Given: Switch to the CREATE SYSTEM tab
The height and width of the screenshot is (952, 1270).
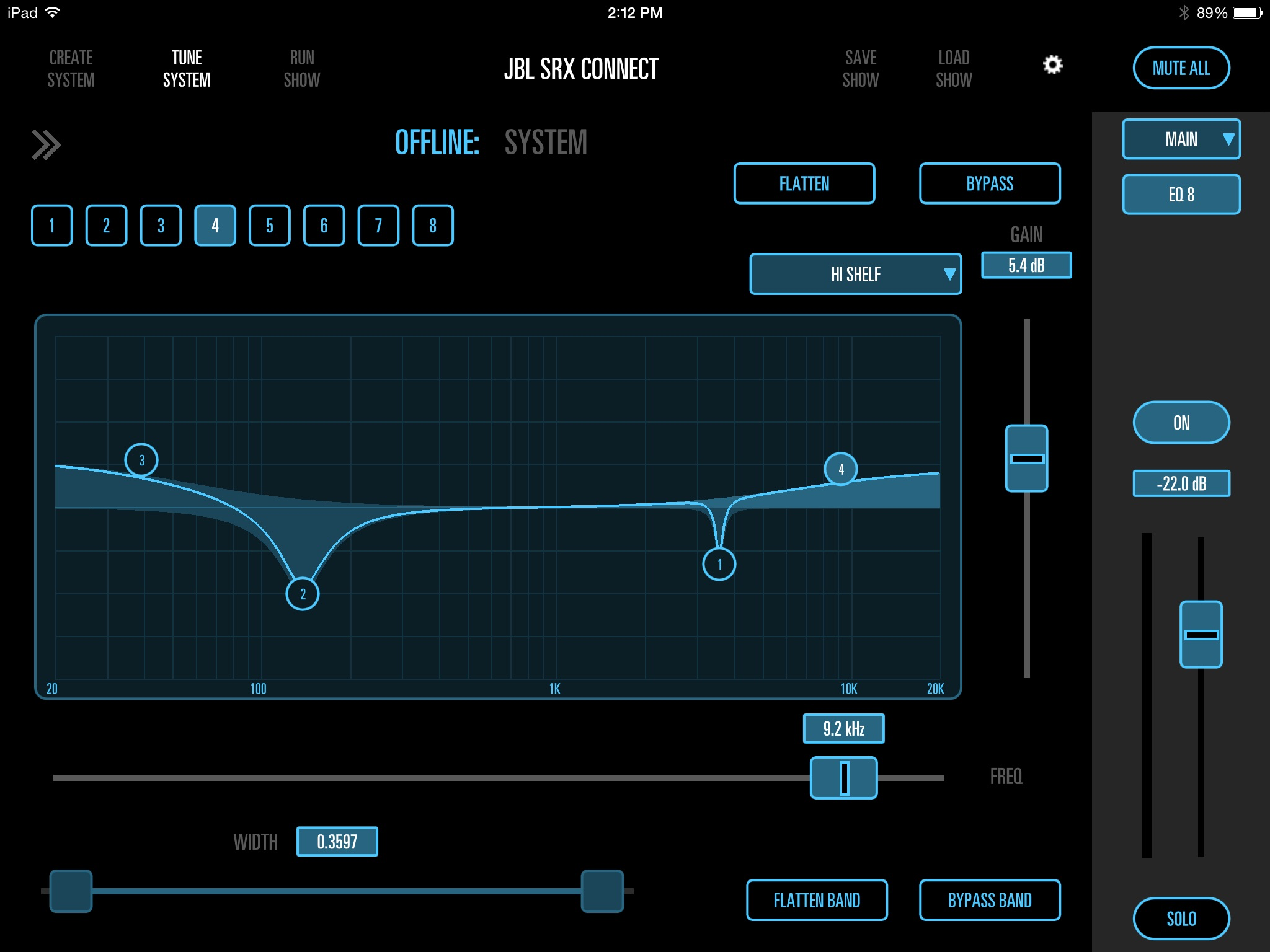Looking at the screenshot, I should pyautogui.click(x=71, y=69).
